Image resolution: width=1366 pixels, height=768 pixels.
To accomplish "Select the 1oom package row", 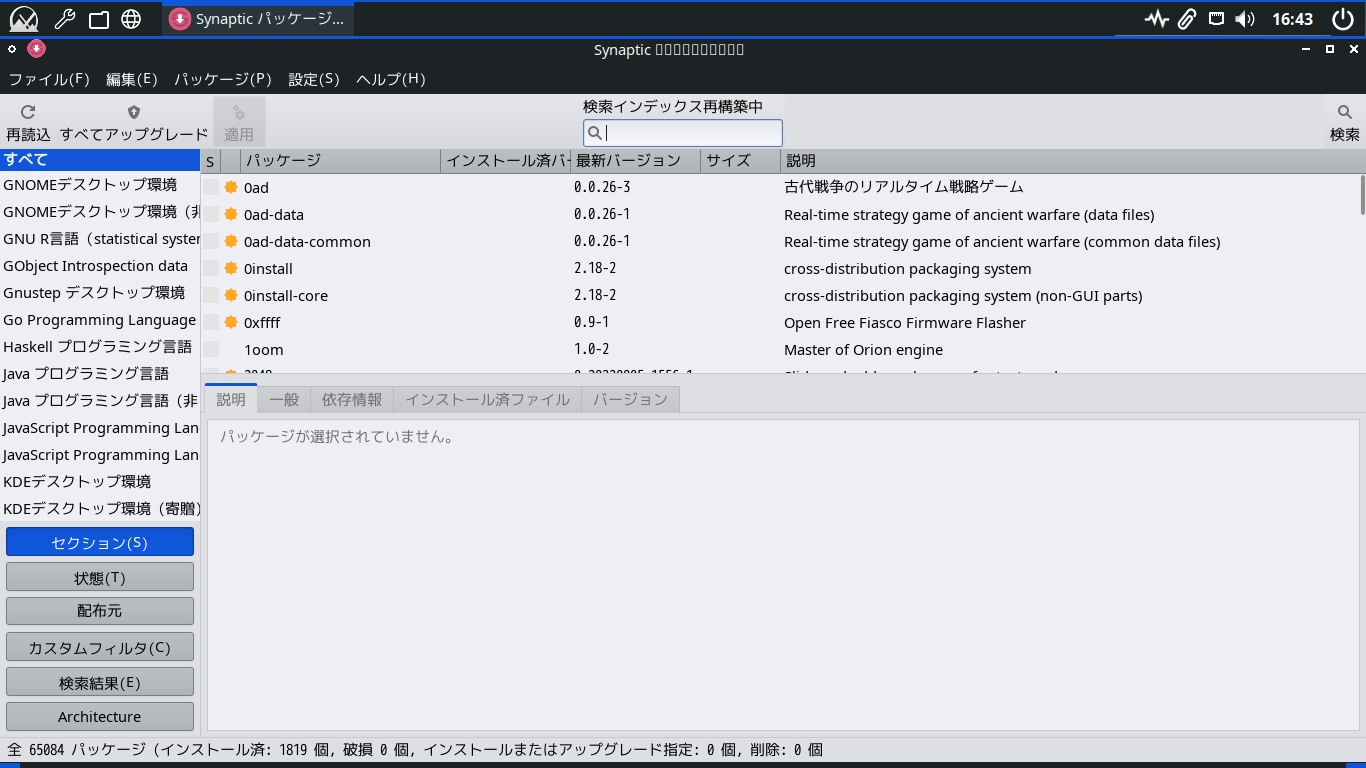I will (781, 350).
